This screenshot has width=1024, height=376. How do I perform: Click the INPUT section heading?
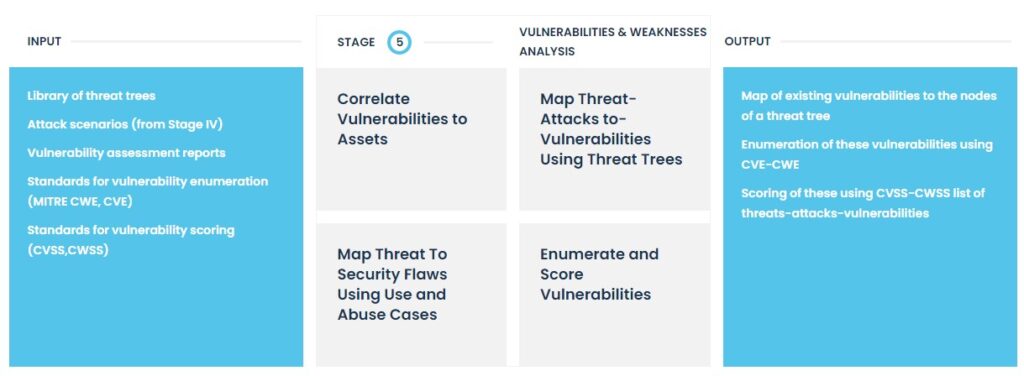tap(44, 42)
